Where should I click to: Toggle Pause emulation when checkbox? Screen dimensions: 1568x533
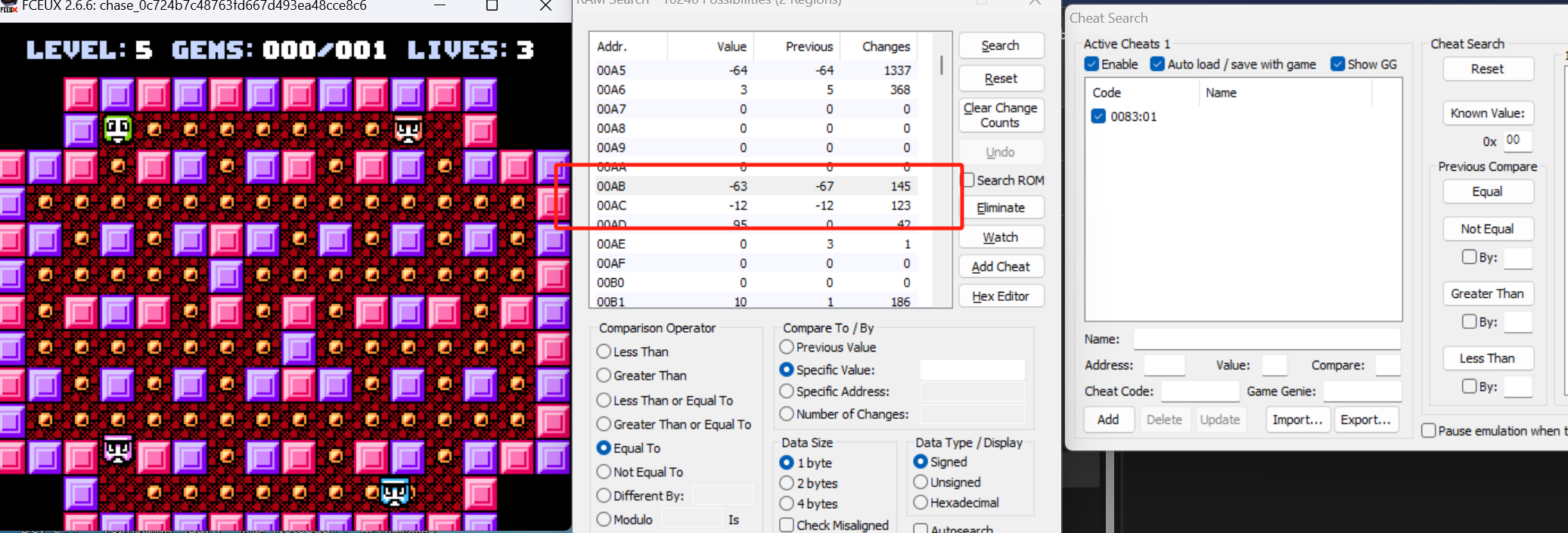pyautogui.click(x=1429, y=430)
